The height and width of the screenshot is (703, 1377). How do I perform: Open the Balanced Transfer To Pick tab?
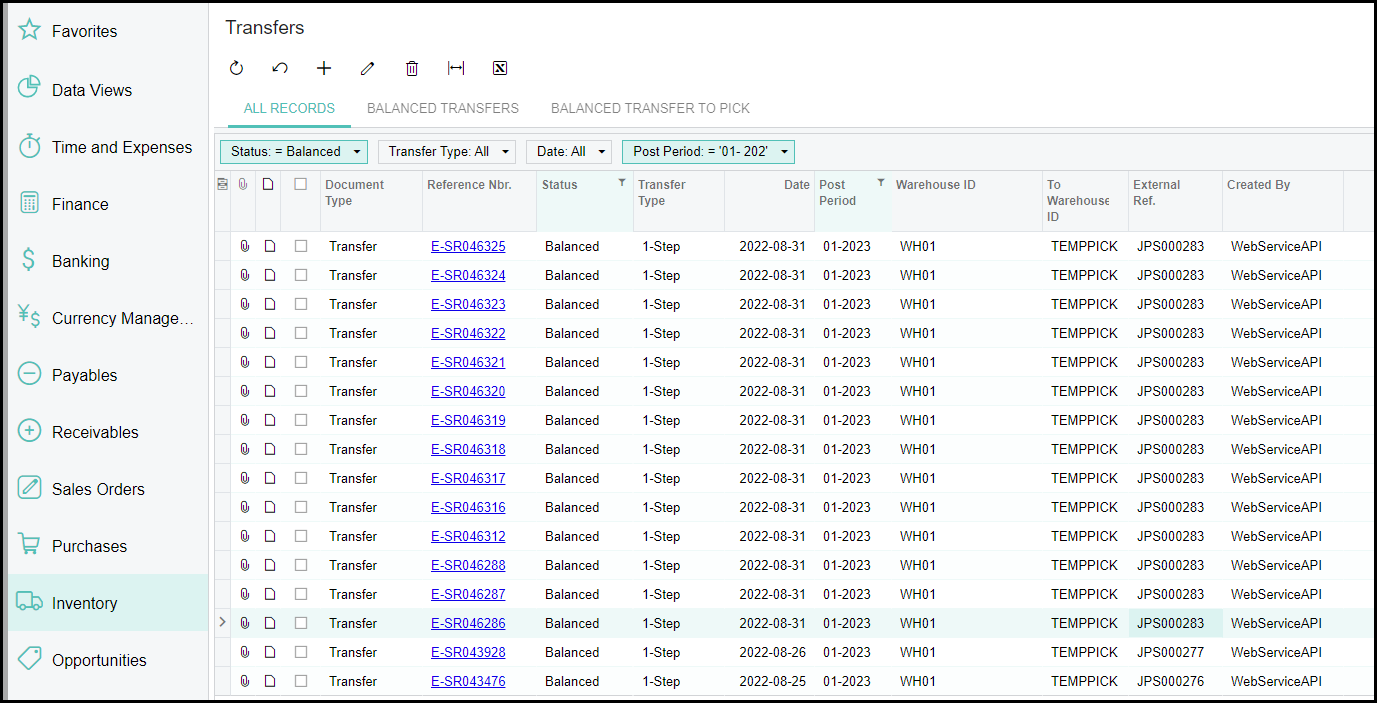pyautogui.click(x=650, y=108)
